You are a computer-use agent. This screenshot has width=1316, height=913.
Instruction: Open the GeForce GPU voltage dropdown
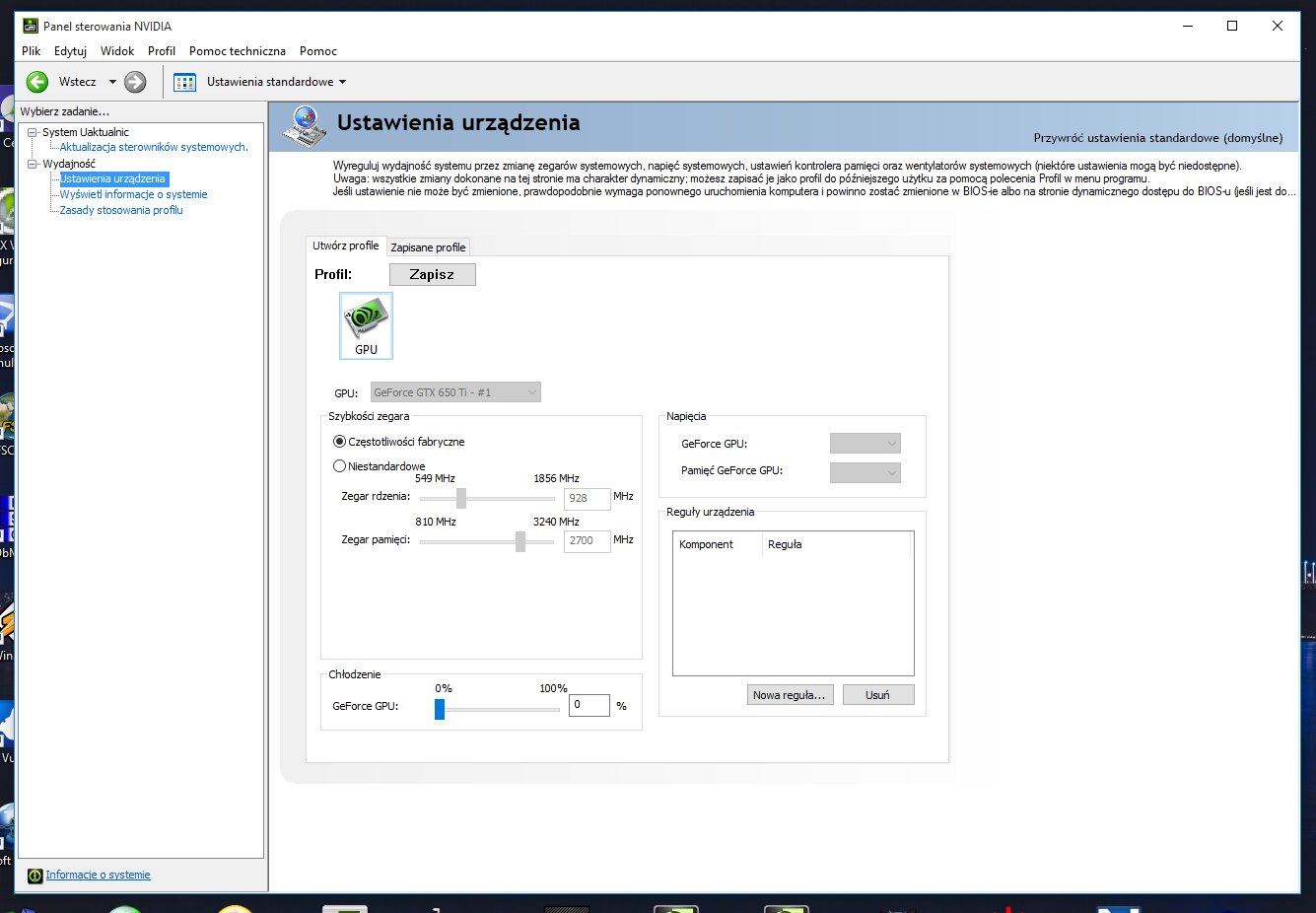coord(866,444)
